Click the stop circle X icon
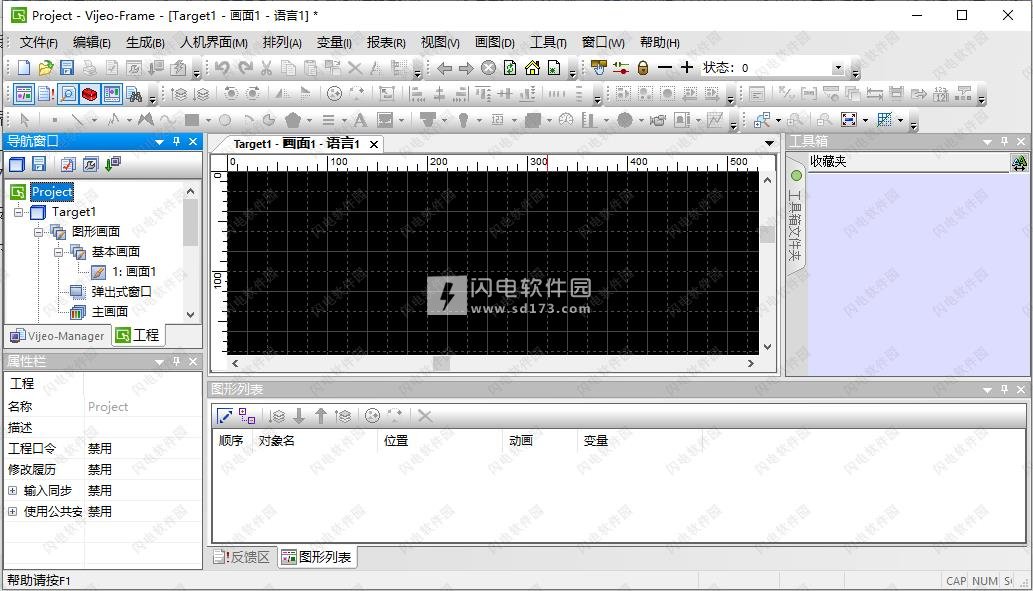The width and height of the screenshot is (1033, 591). [488, 67]
